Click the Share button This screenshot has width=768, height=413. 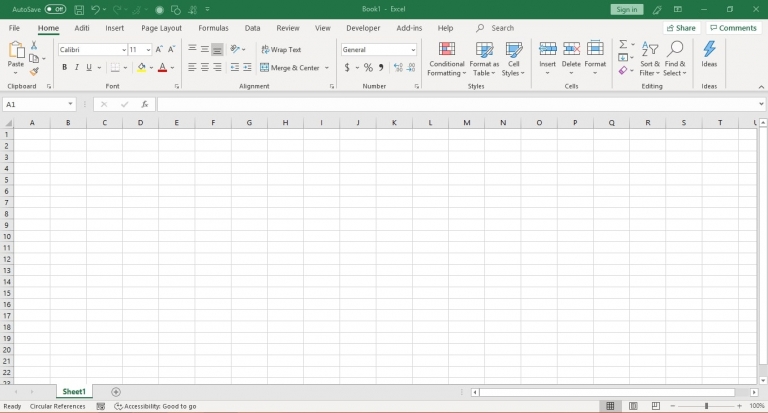681,28
